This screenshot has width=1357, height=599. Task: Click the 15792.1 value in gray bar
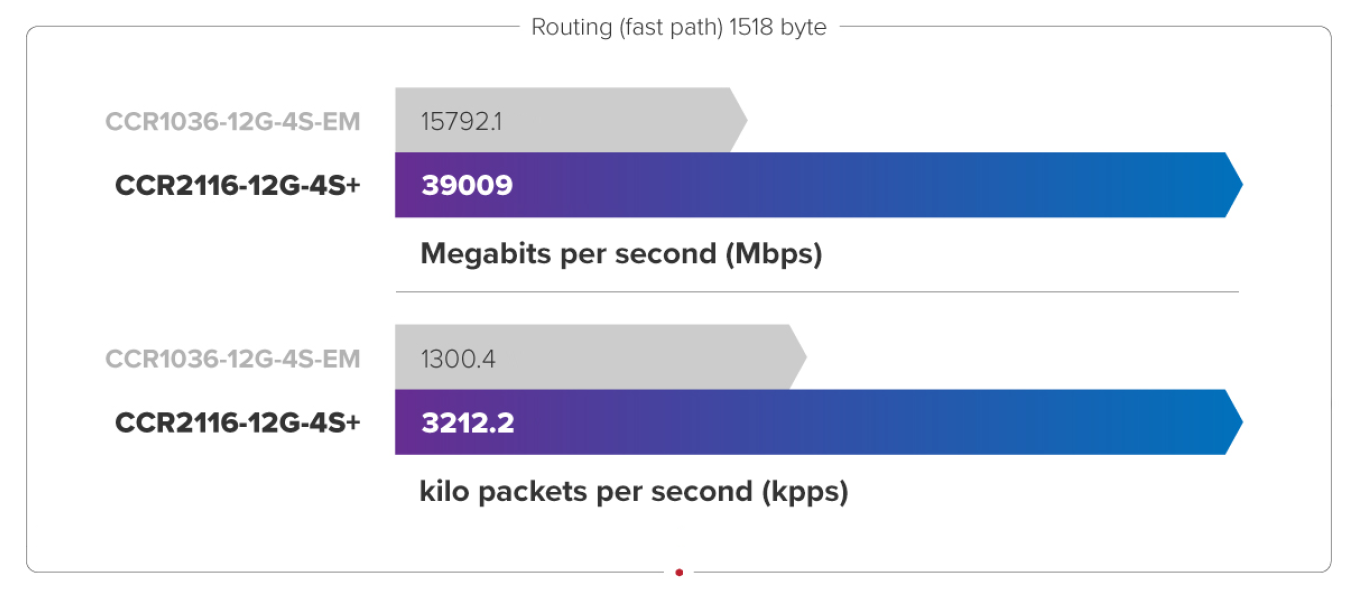pos(461,122)
